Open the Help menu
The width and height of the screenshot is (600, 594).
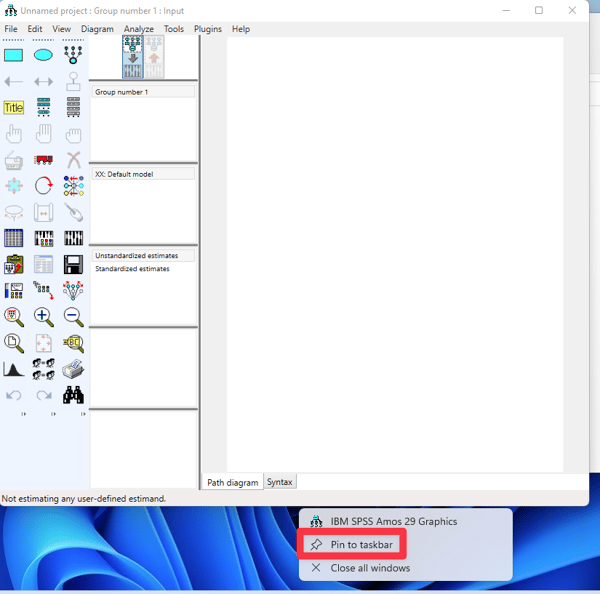(241, 29)
